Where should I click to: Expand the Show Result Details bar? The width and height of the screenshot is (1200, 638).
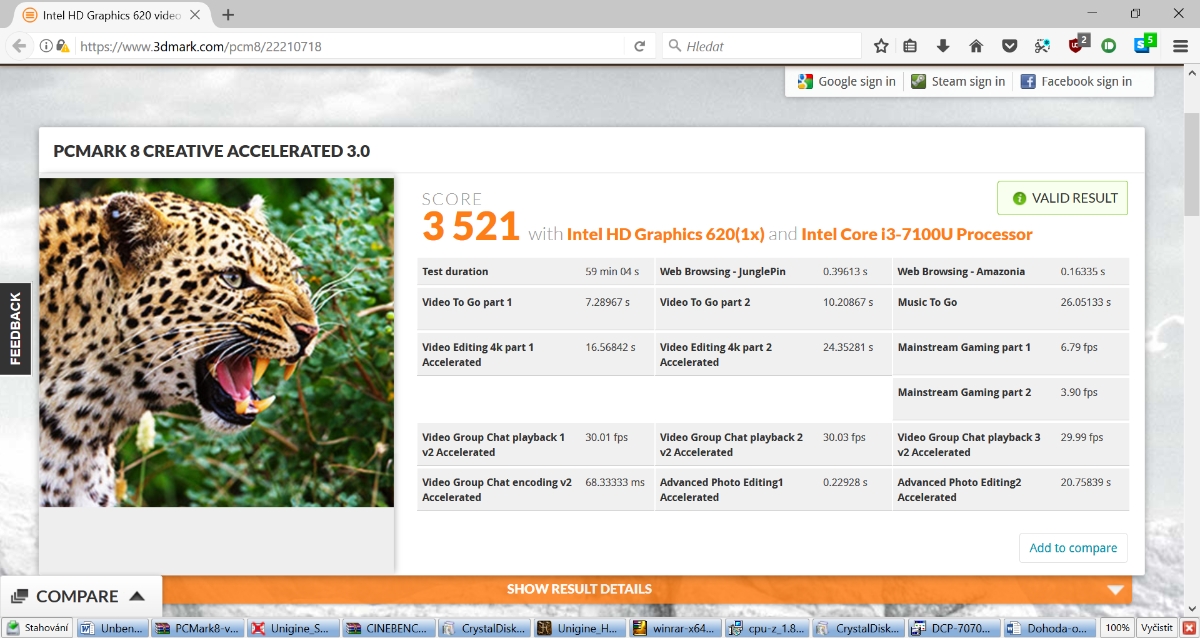coord(580,589)
